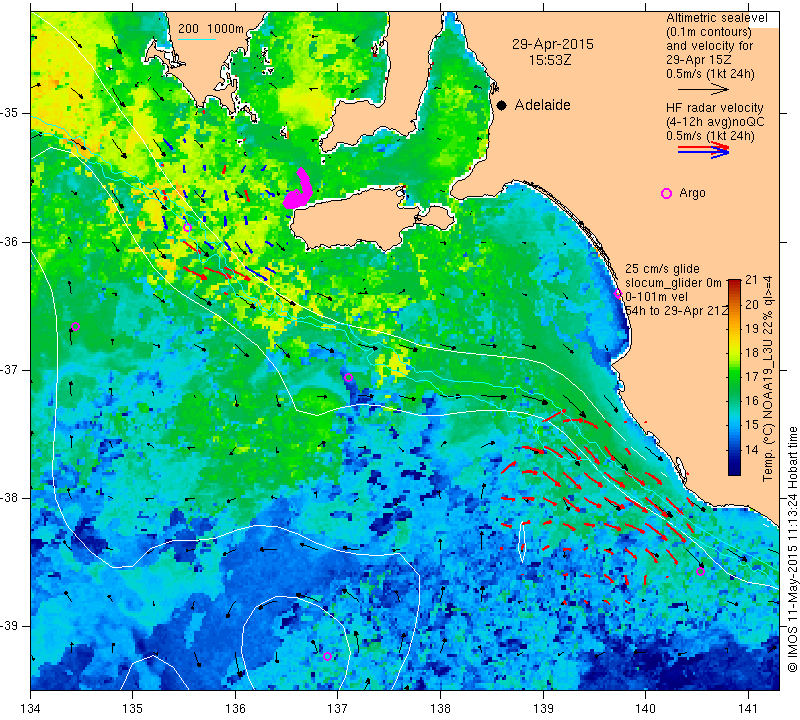Click the "29-Apr-2015" date text

553,44
